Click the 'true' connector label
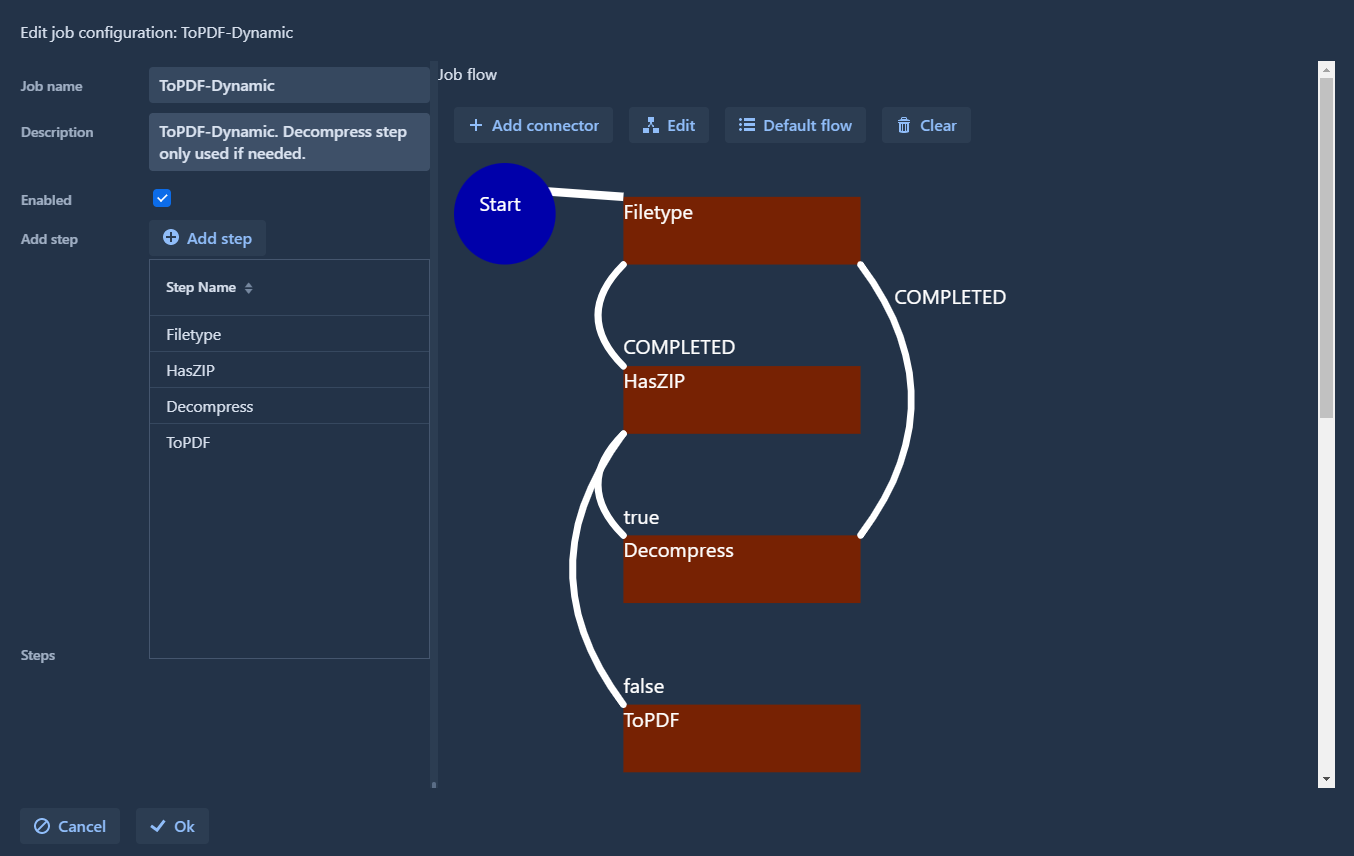 coord(641,517)
